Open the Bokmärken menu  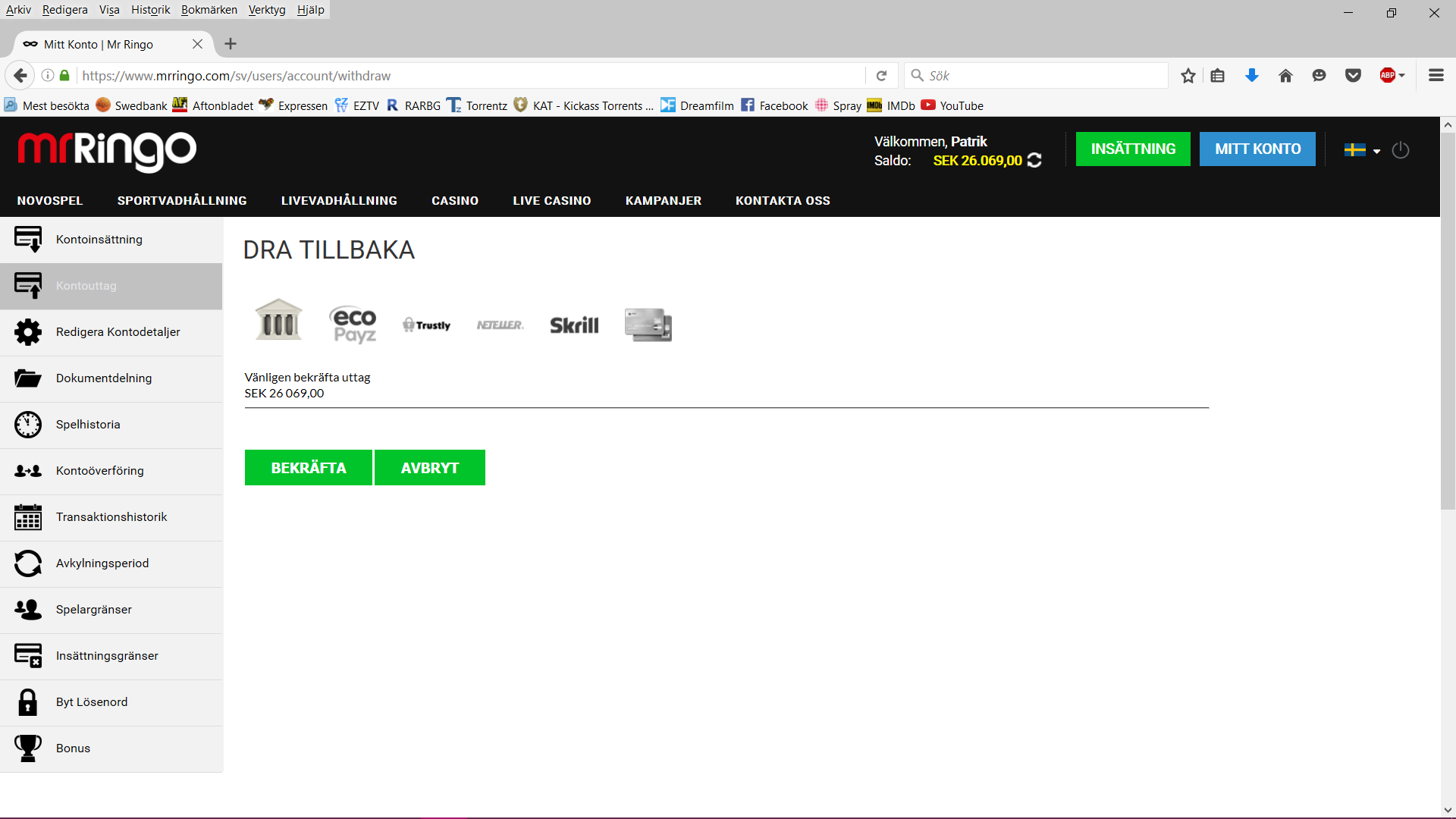(x=209, y=10)
